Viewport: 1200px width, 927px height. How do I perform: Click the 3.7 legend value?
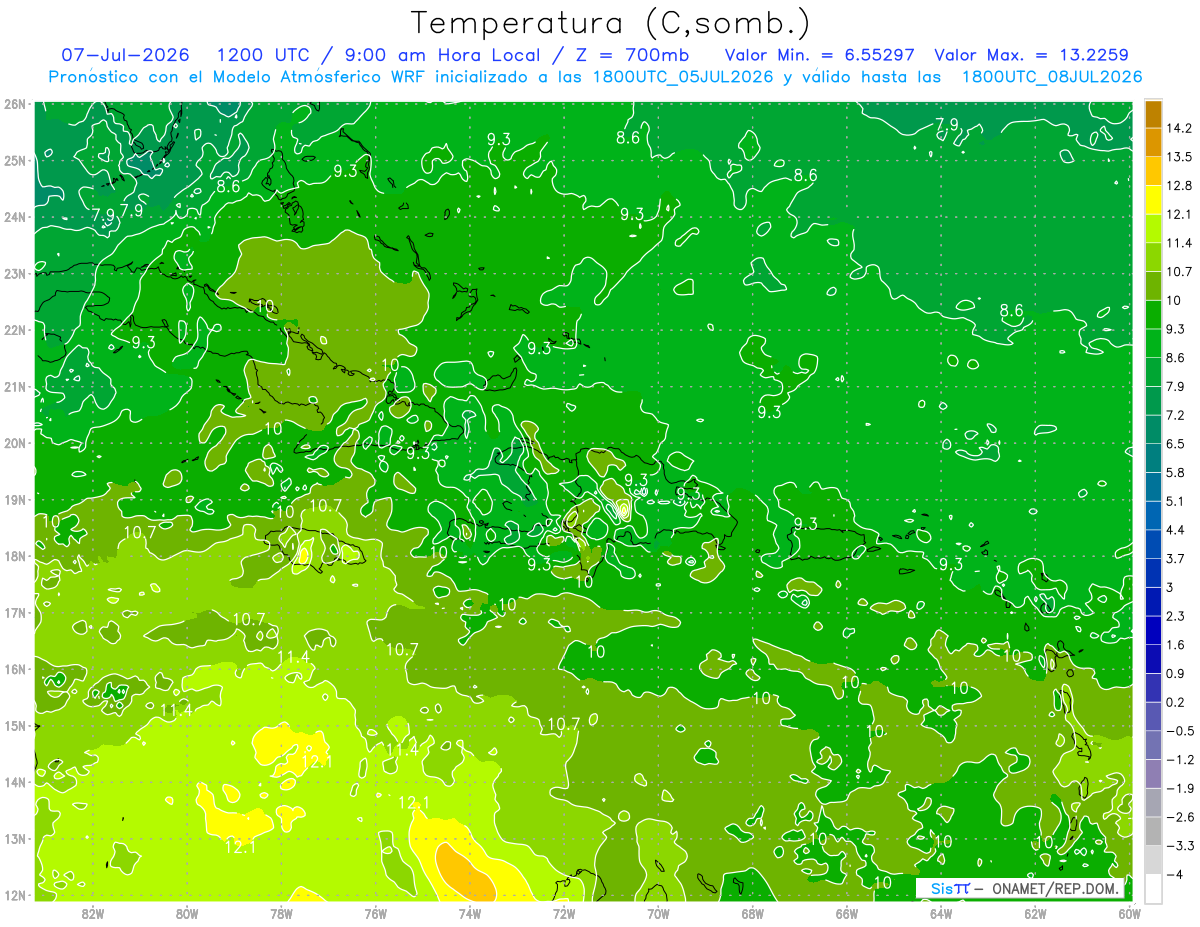[1176, 559]
